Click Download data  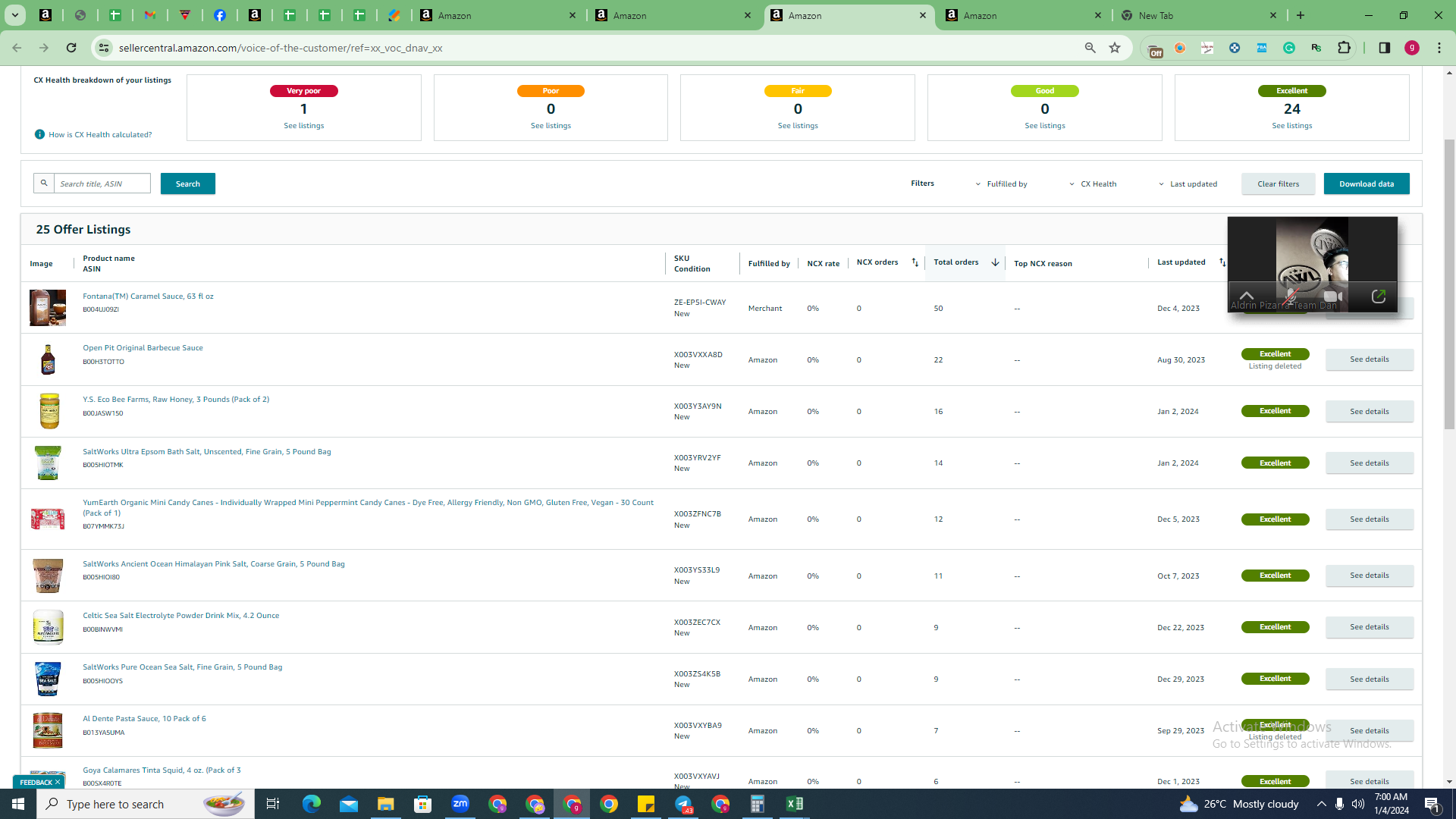pyautogui.click(x=1367, y=184)
